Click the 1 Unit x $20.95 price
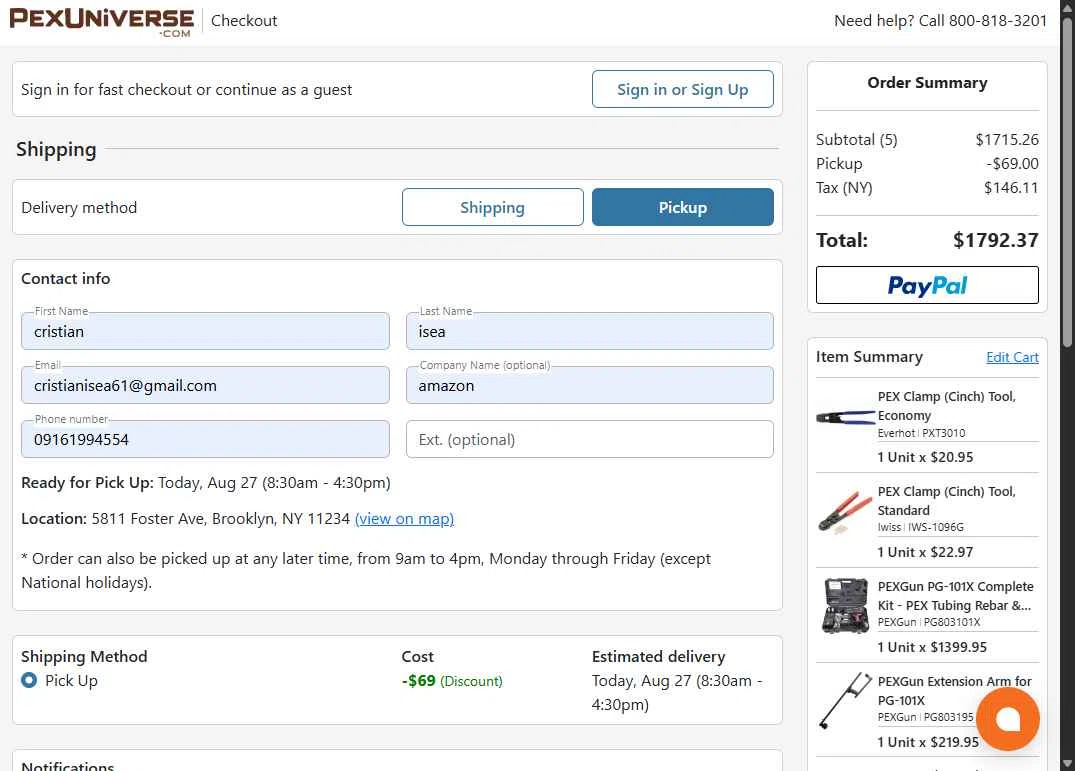The image size is (1075, 771). point(925,458)
